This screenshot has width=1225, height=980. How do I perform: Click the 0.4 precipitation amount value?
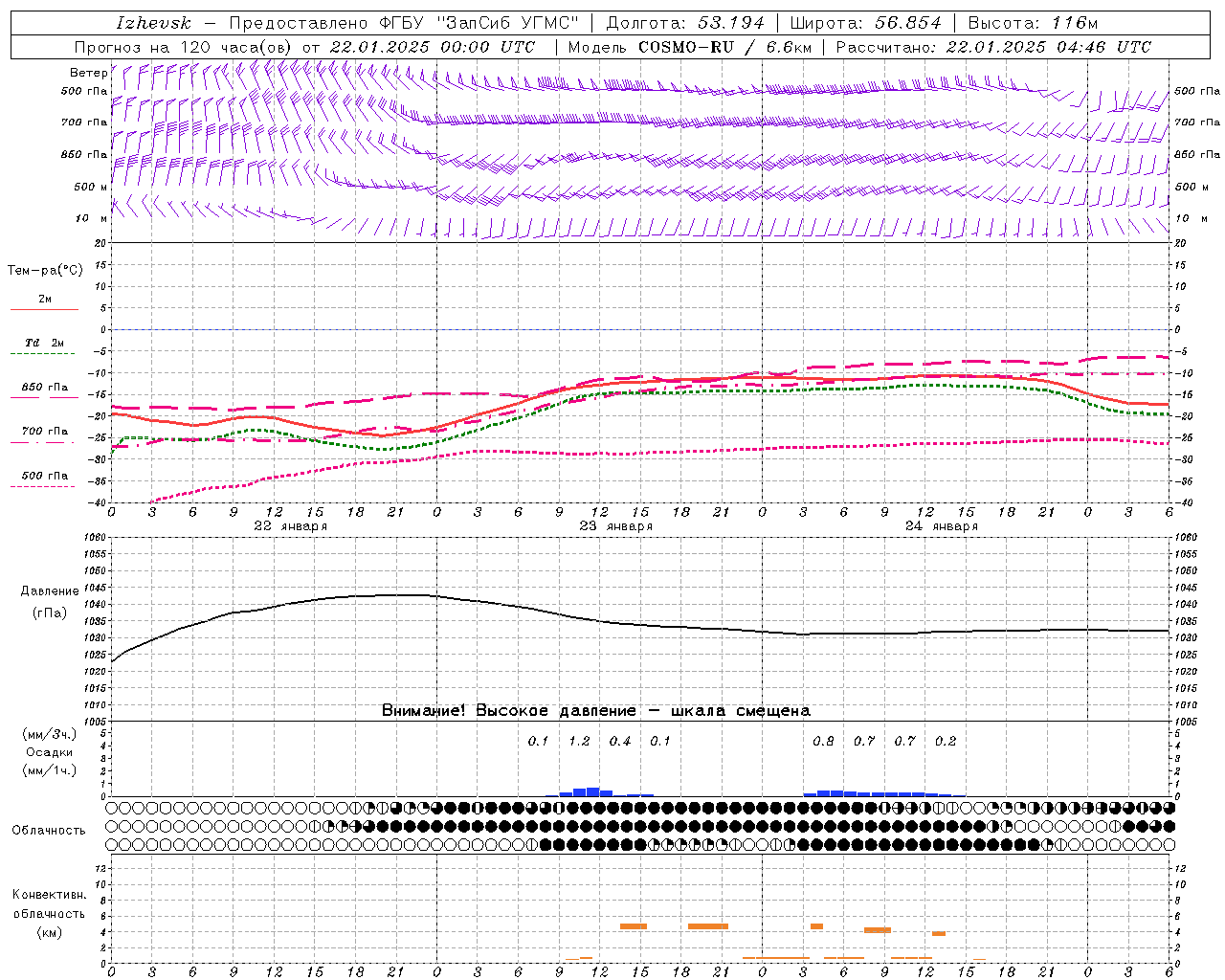pyautogui.click(x=620, y=742)
